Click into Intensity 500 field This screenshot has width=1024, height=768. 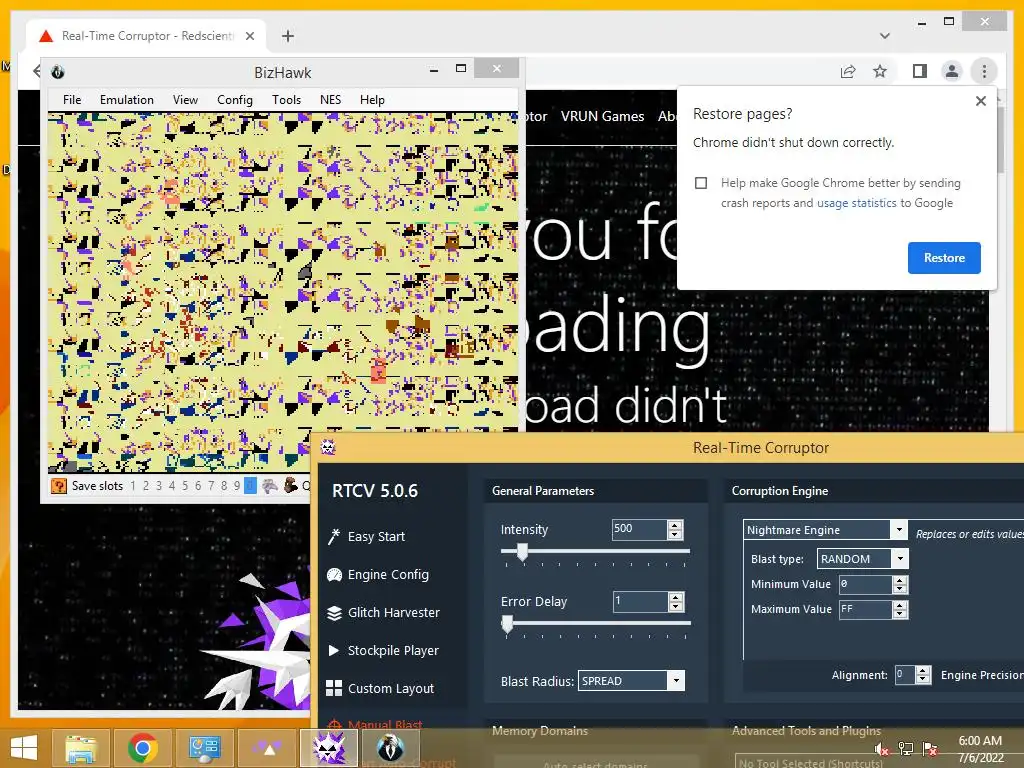(639, 529)
